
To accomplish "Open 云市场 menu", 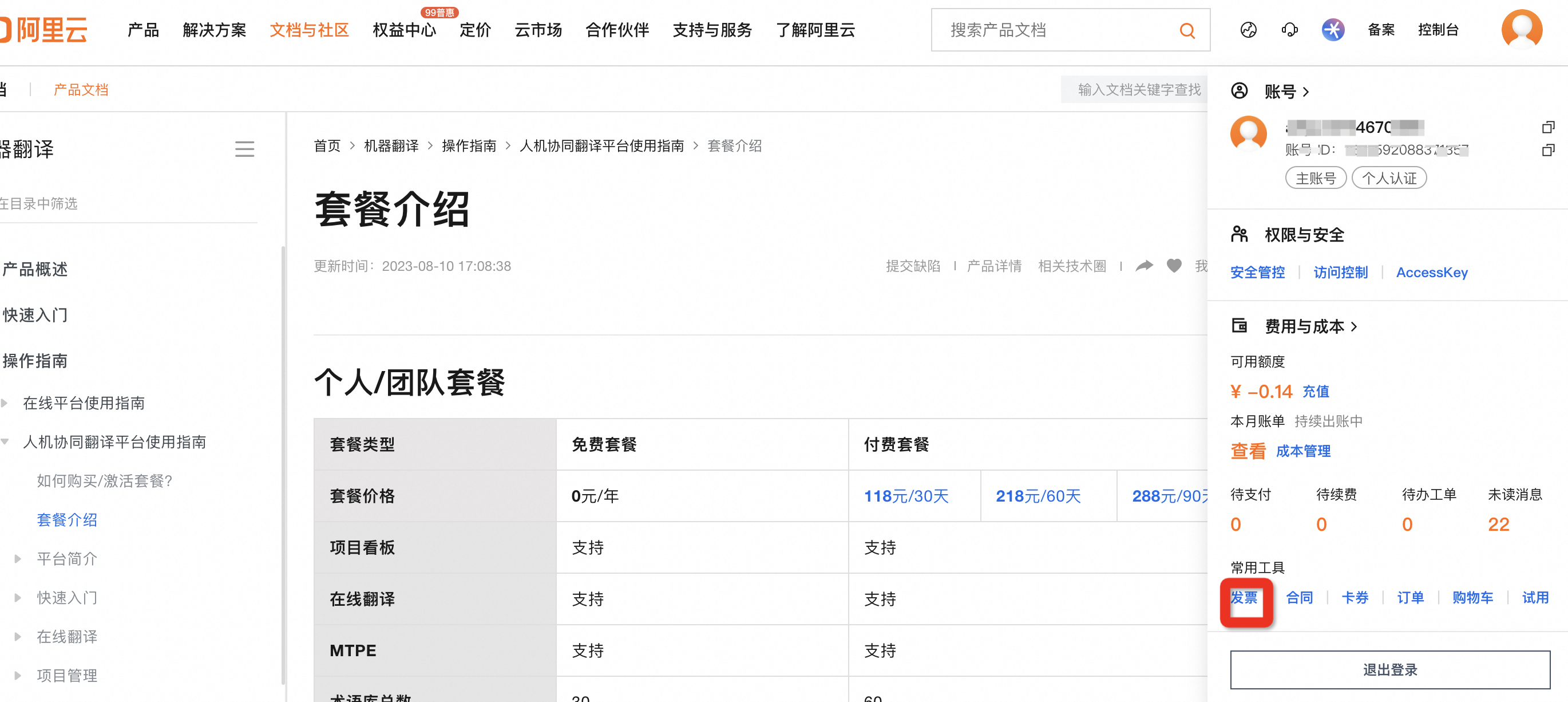I will click(x=538, y=30).
